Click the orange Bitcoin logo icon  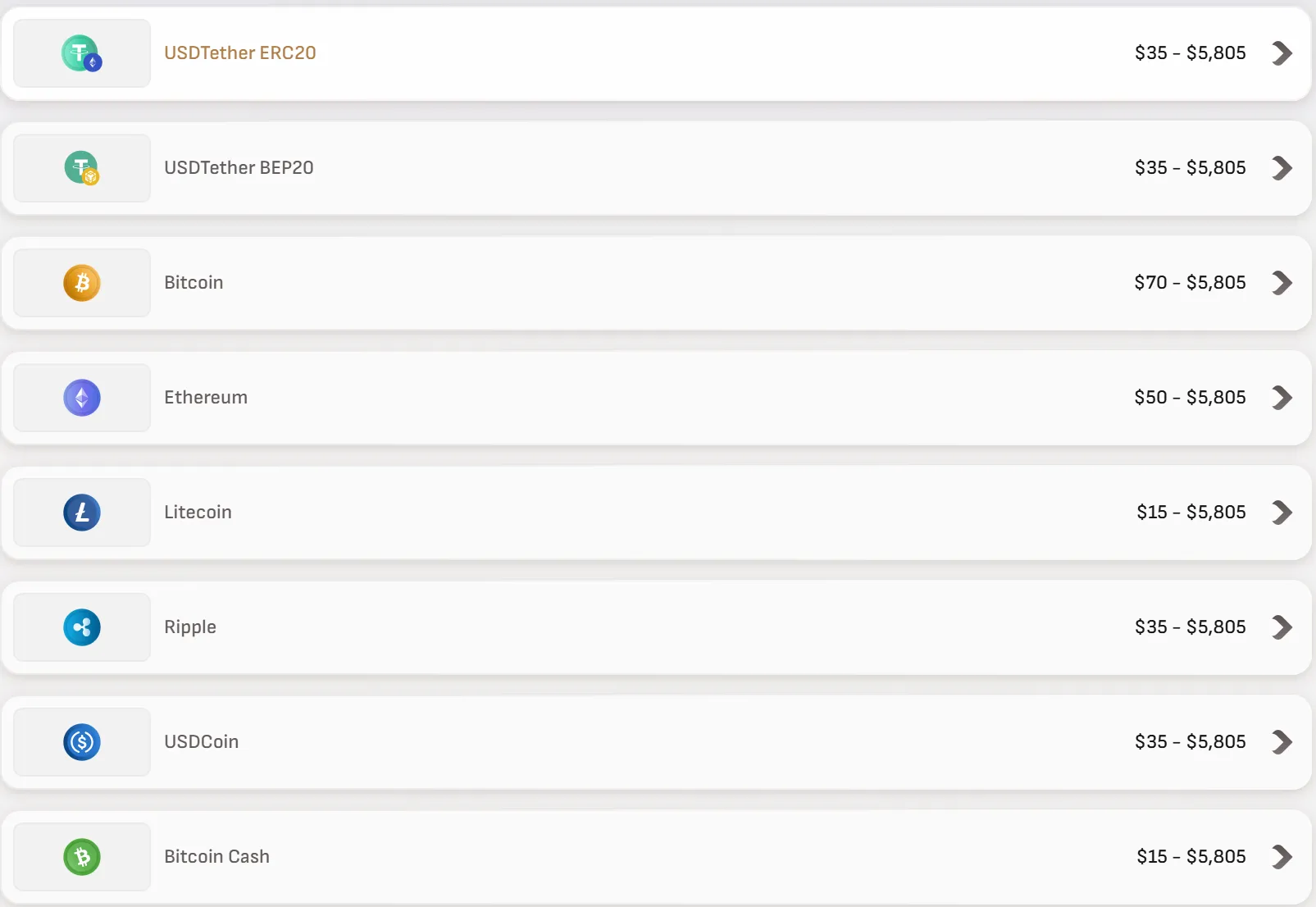click(82, 283)
